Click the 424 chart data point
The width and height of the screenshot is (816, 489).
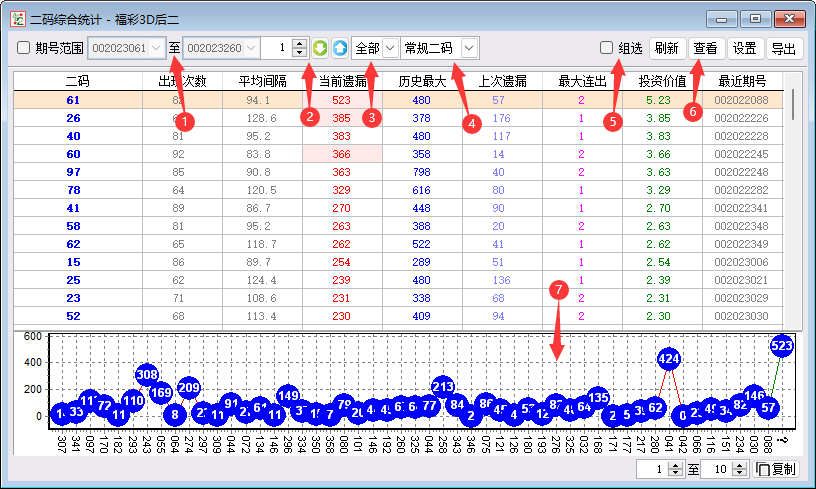click(669, 358)
